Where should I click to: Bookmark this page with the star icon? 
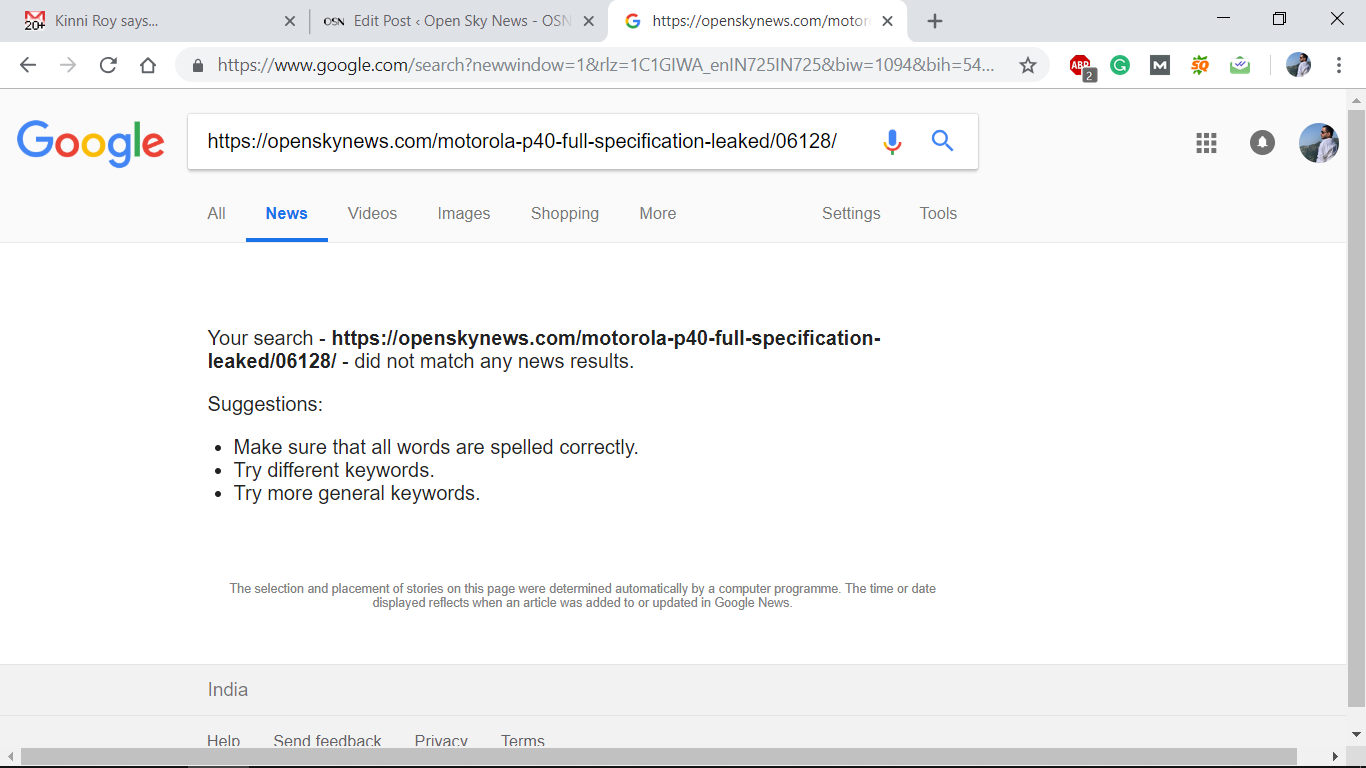(1027, 66)
